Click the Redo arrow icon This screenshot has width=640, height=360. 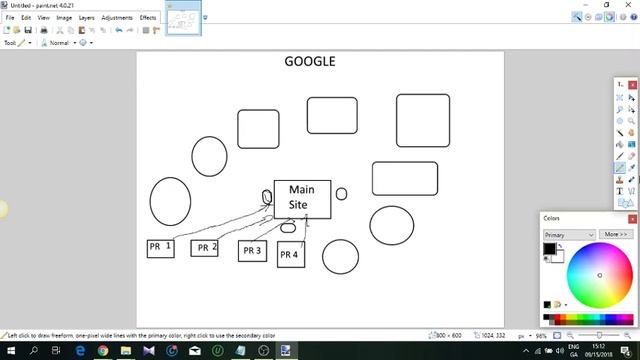pos(130,30)
